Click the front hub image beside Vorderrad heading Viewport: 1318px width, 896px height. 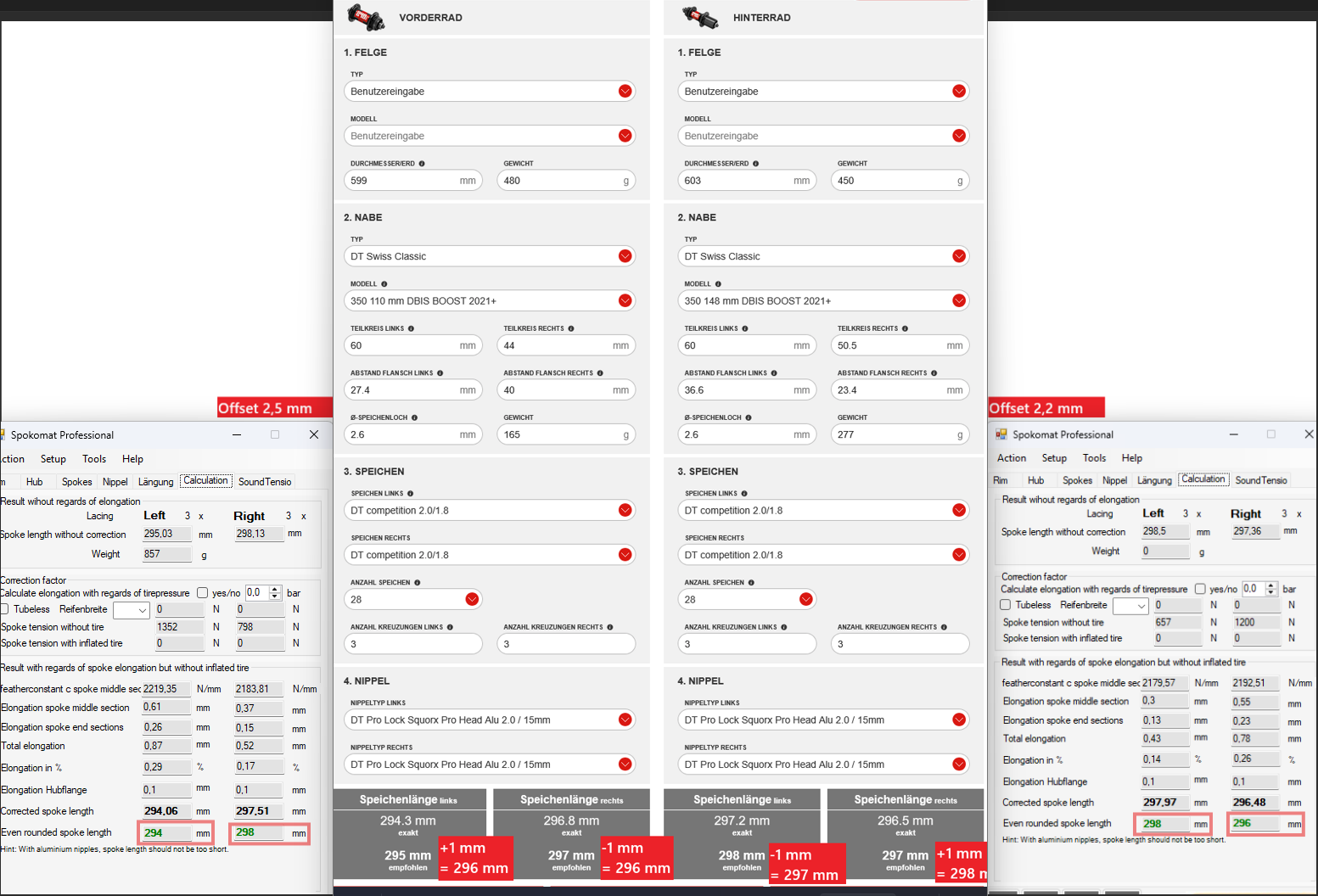(366, 17)
